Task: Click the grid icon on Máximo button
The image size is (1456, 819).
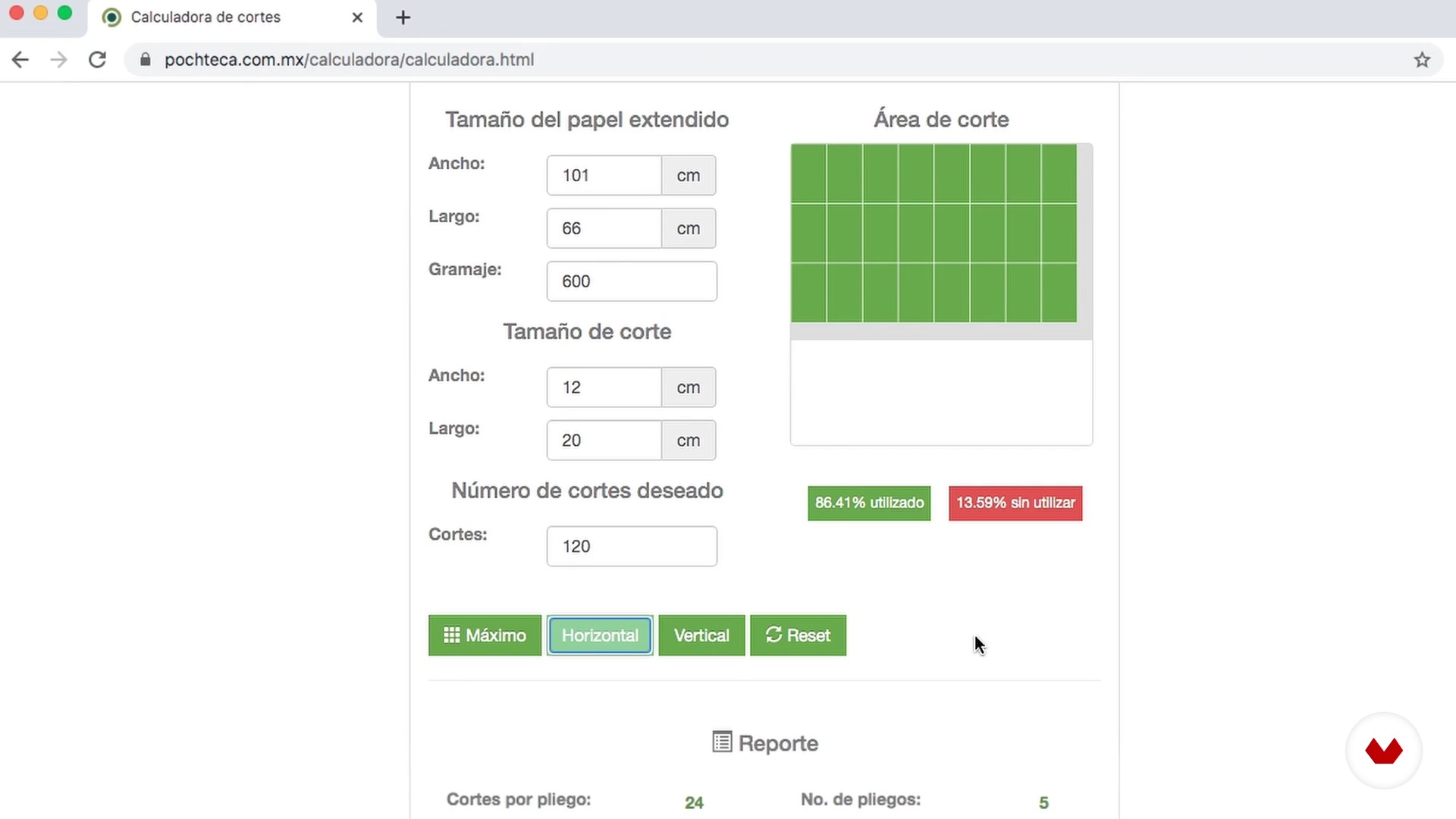Action: click(452, 635)
